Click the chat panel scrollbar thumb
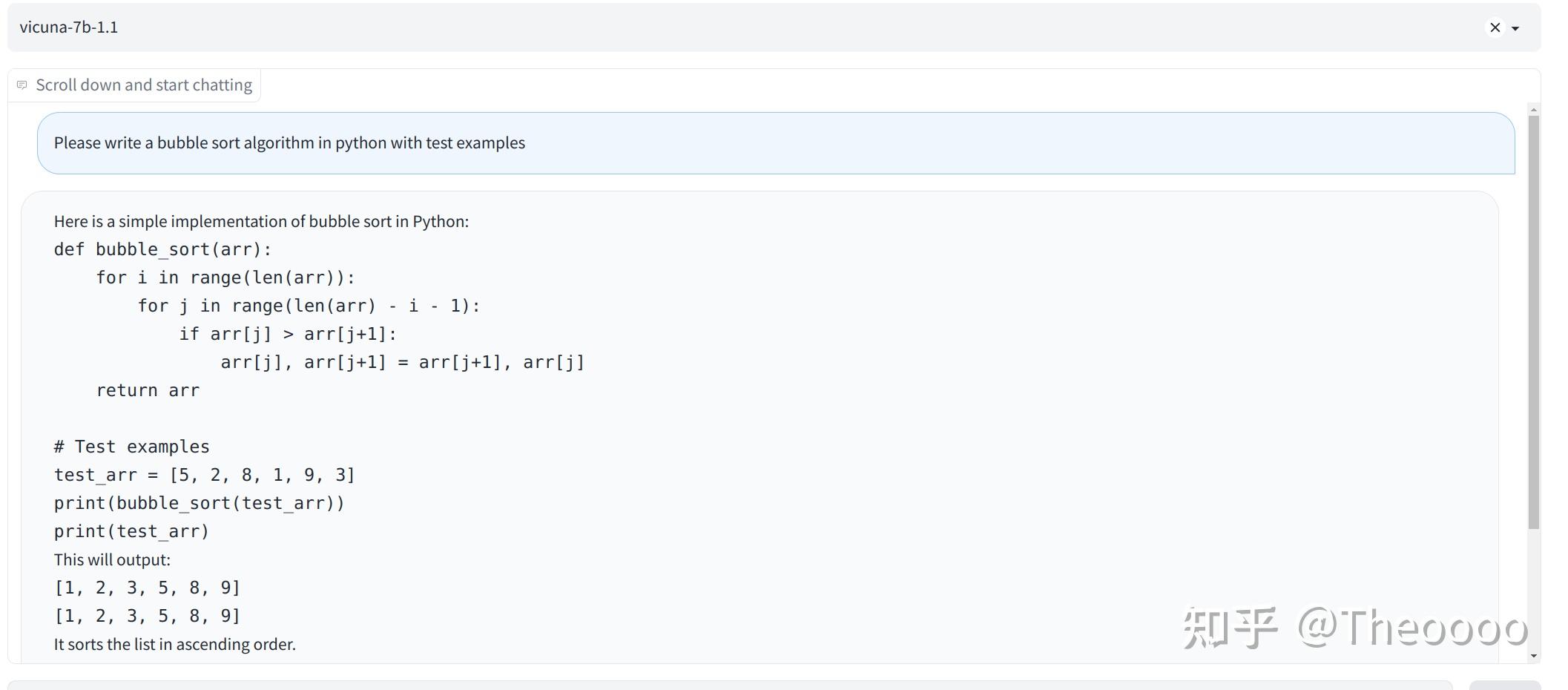Screen dimensions: 1568x690 coord(1534,322)
